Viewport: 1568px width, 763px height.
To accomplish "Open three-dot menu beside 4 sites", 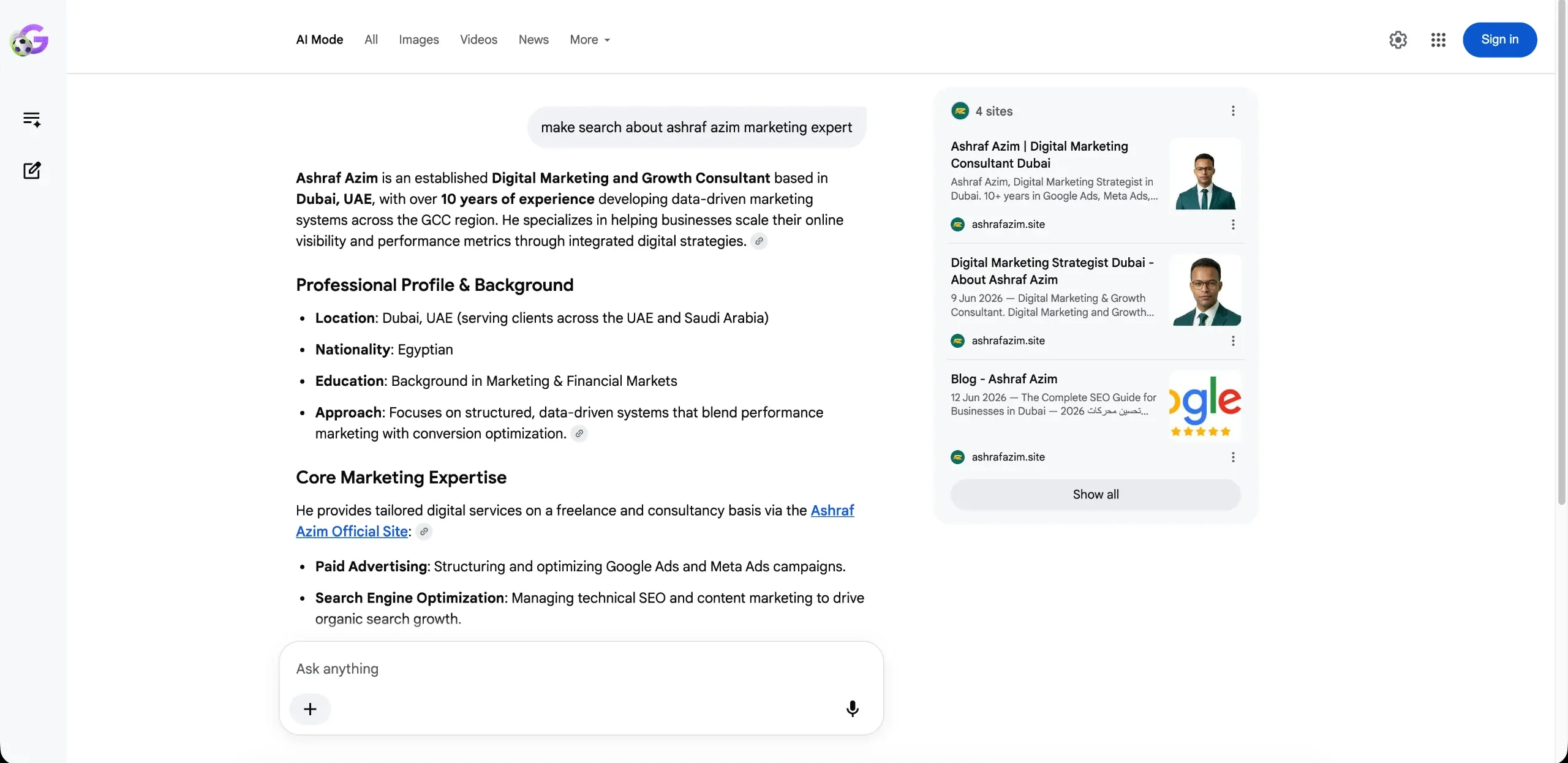I will (1233, 111).
